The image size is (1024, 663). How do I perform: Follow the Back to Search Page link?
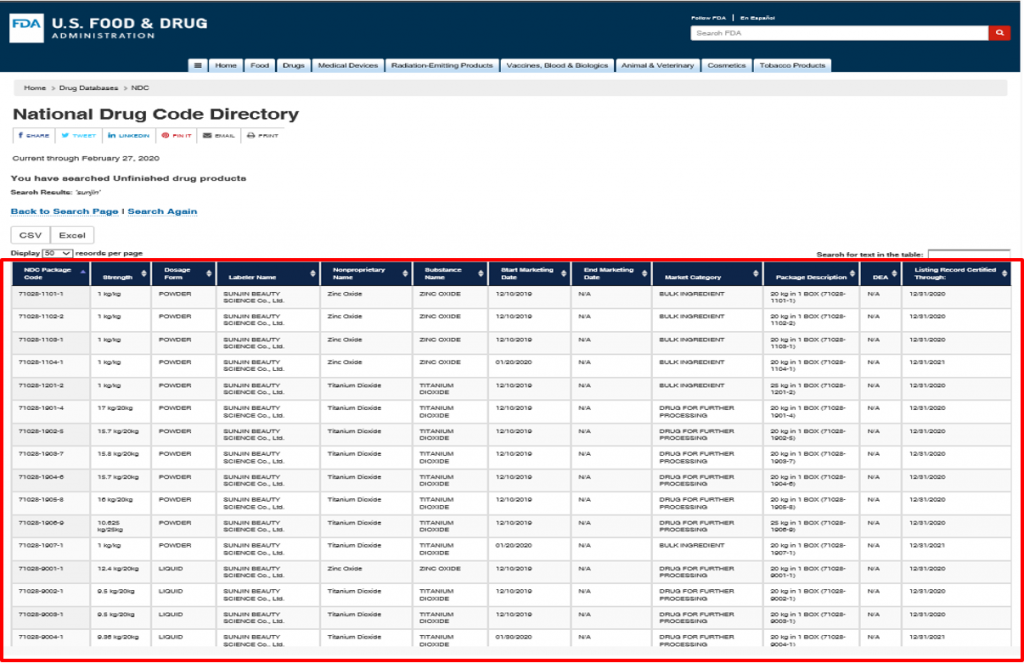64,212
